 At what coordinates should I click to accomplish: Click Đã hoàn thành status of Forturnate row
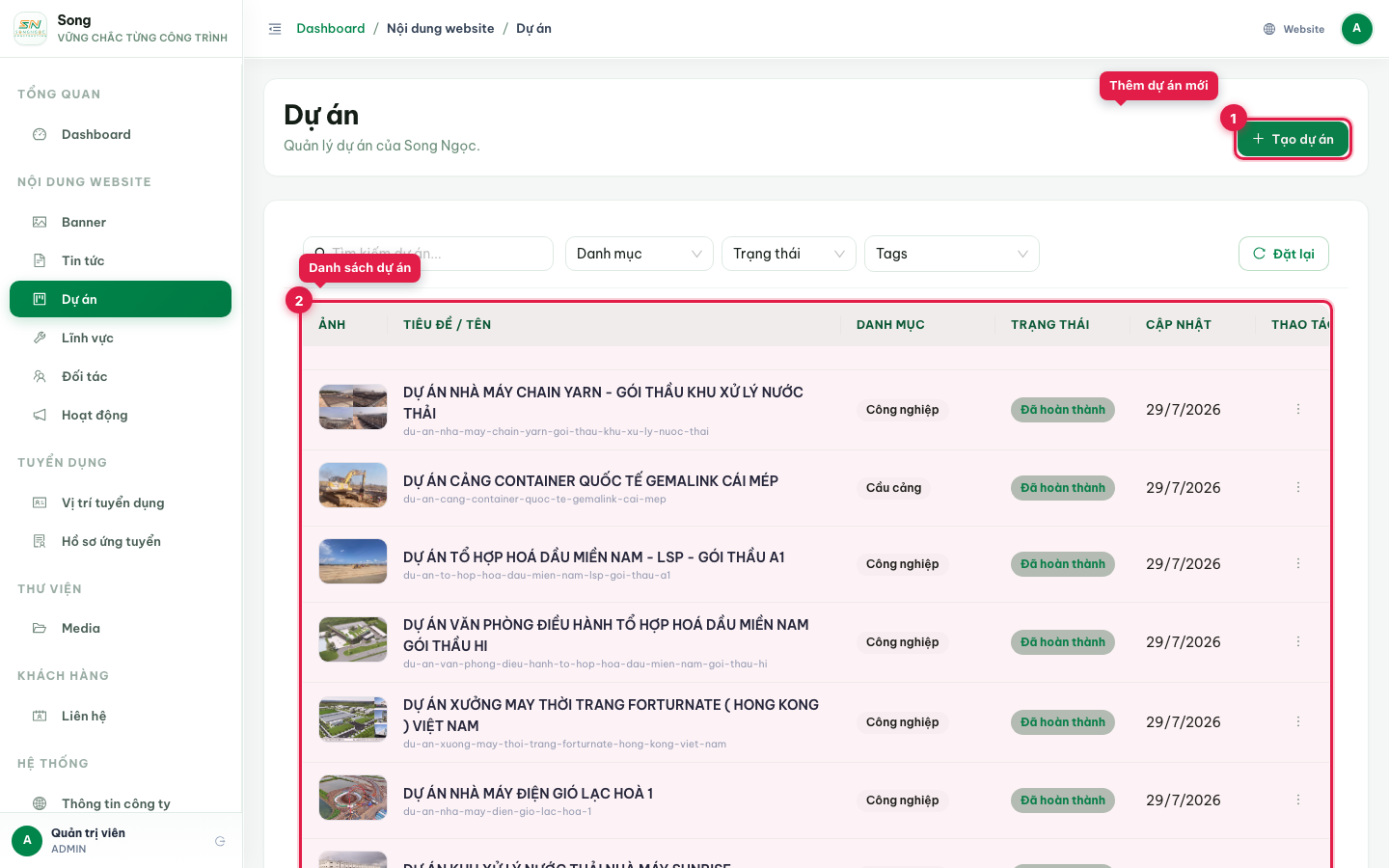tap(1063, 722)
